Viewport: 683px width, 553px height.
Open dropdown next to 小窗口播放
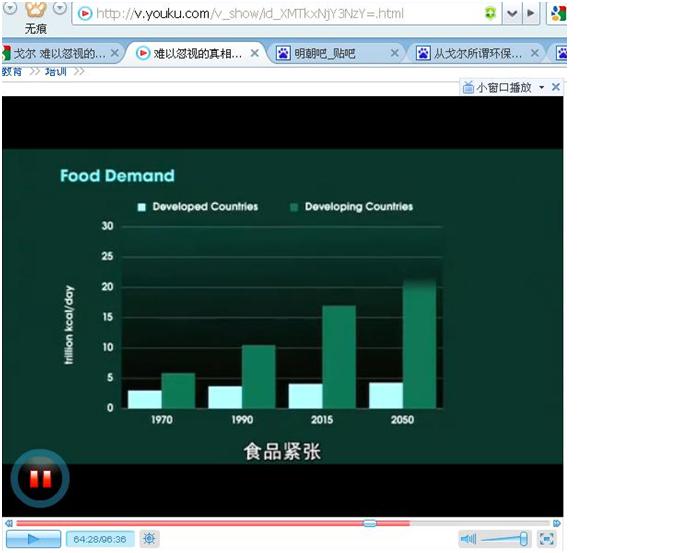click(x=542, y=88)
